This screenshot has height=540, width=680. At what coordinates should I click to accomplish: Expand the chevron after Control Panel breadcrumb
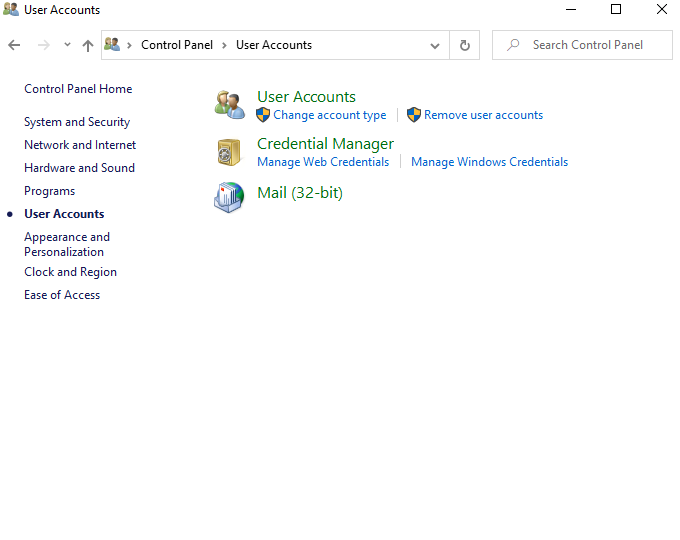[224, 45]
